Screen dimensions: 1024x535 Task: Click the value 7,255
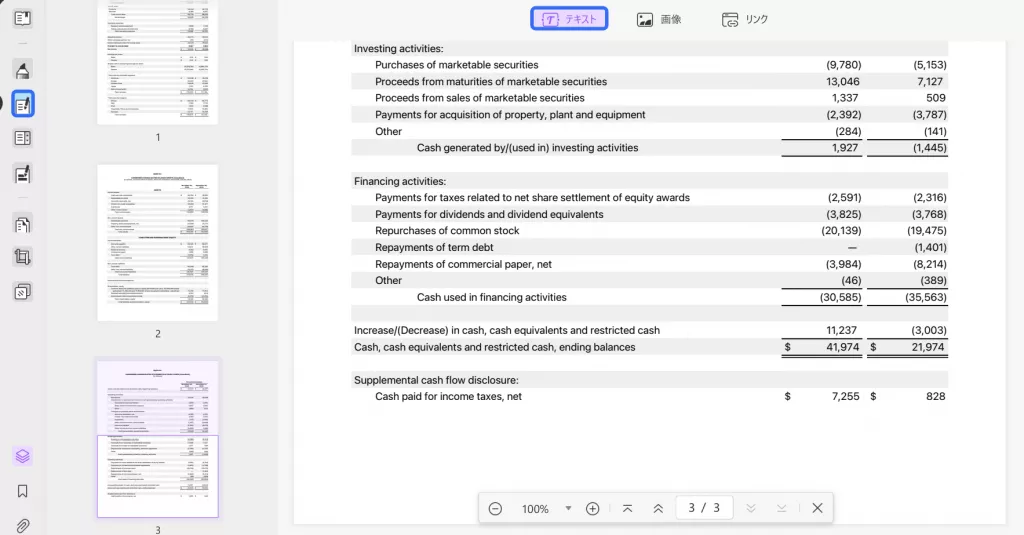coord(845,397)
